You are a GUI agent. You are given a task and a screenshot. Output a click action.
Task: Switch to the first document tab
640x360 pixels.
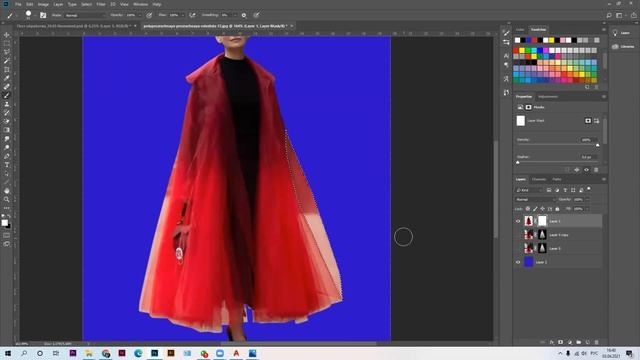73,26
